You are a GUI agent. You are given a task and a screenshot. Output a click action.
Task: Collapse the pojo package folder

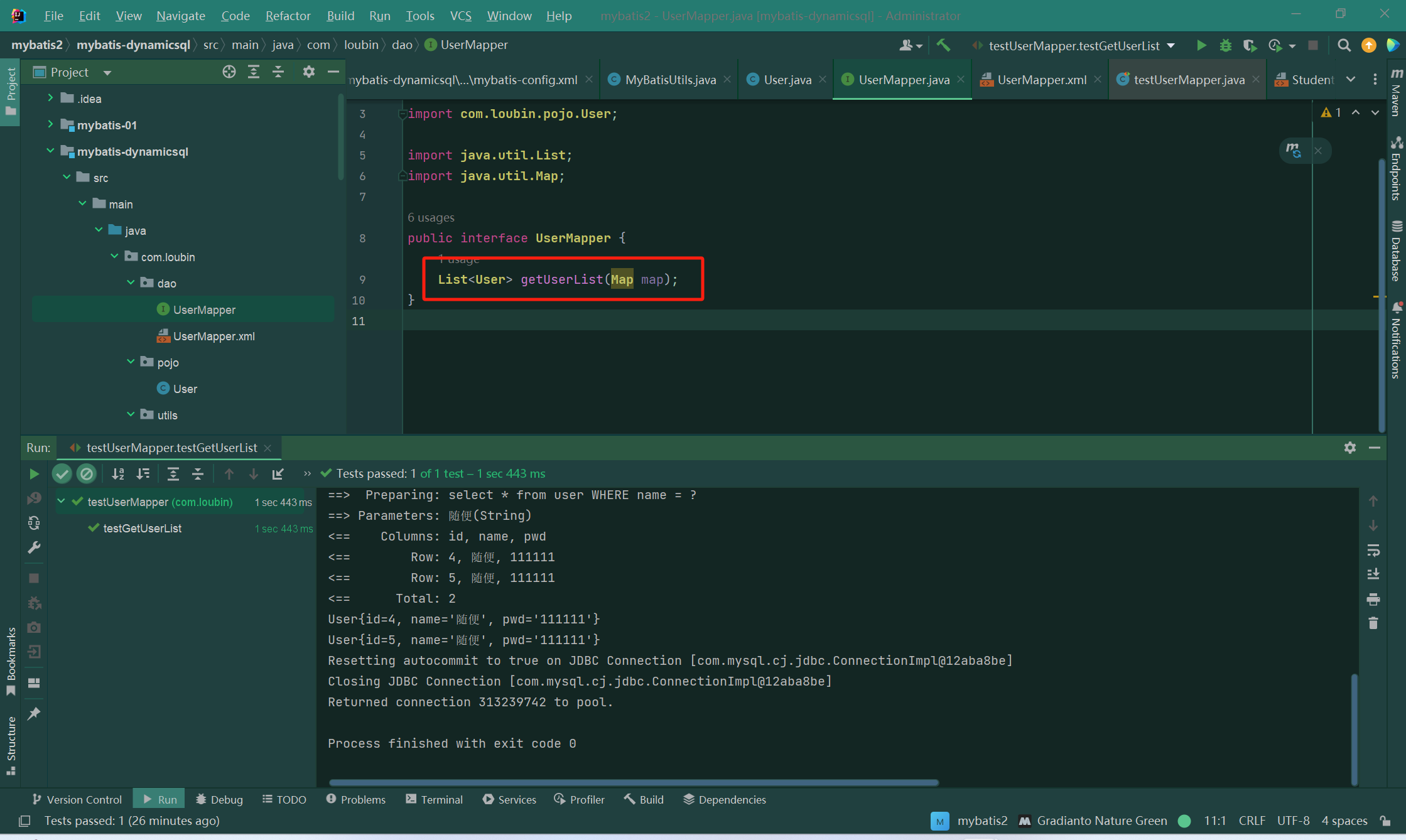tap(131, 362)
